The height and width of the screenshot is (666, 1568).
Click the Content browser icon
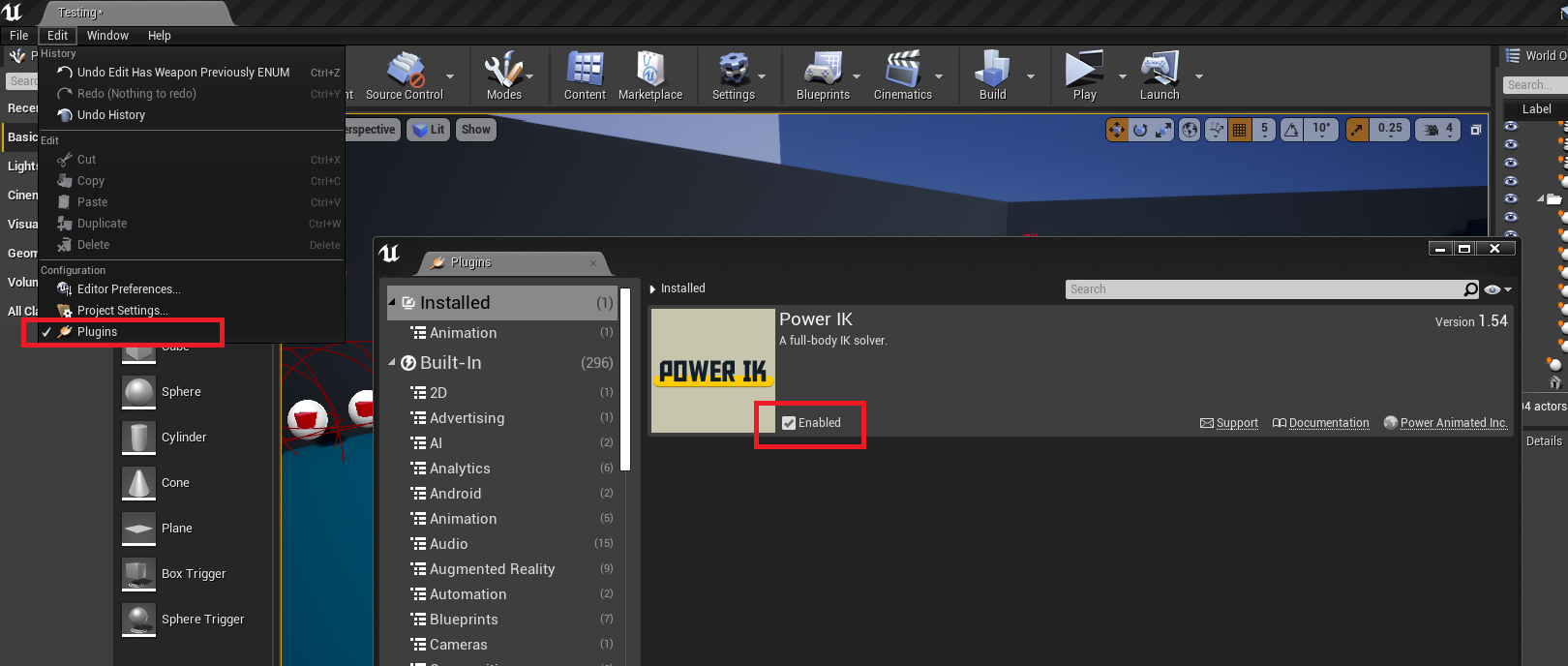pos(585,76)
